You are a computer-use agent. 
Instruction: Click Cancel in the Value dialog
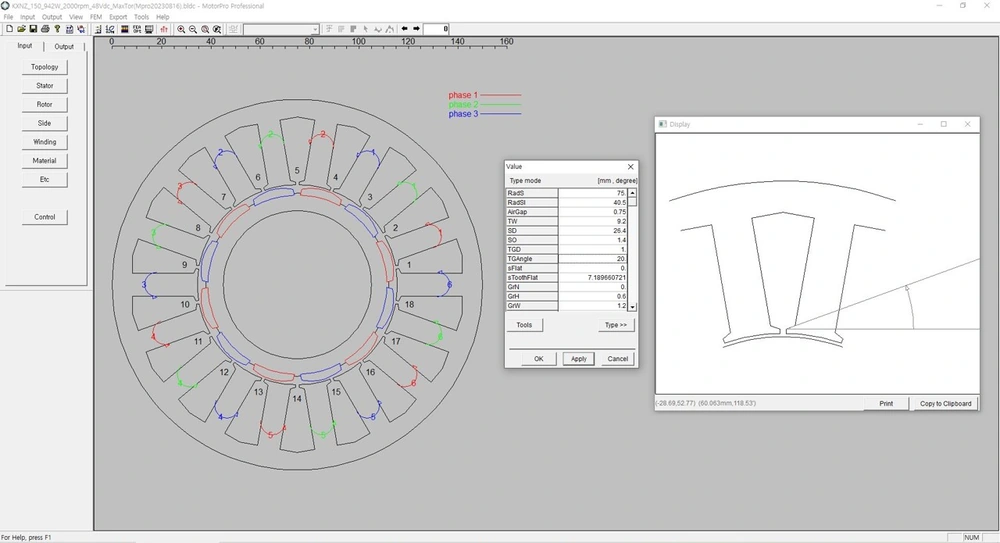(x=617, y=359)
